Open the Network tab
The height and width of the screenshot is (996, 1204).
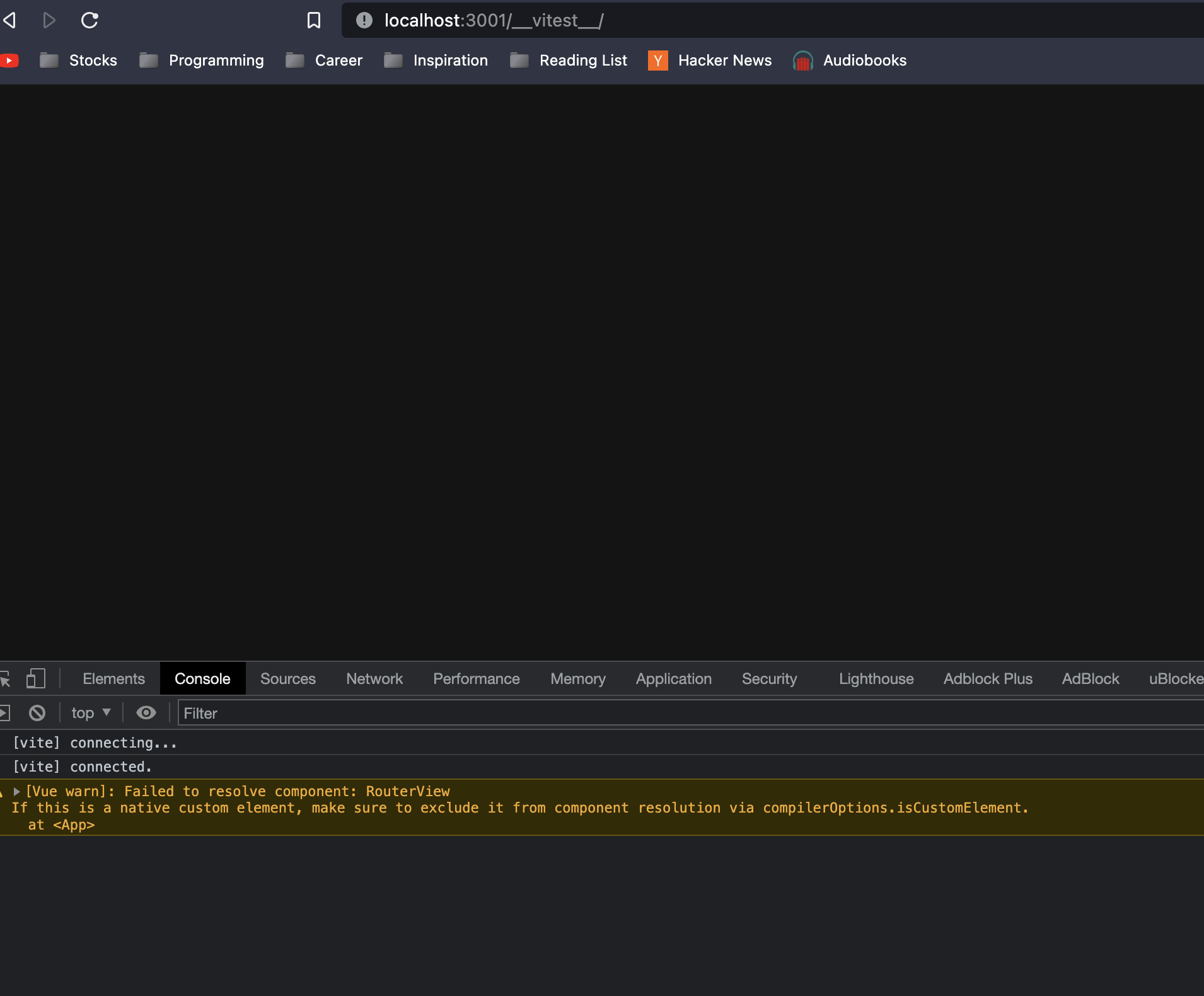(x=374, y=679)
